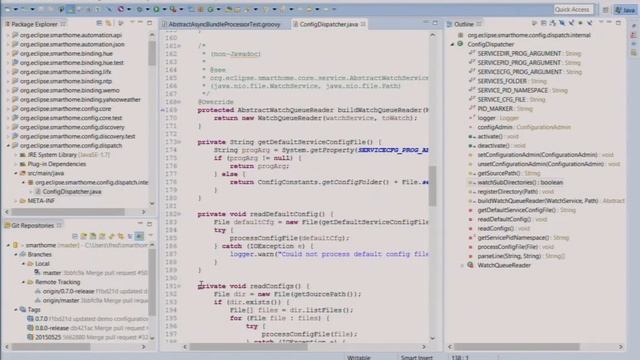The width and height of the screenshot is (640, 360).
Task: Click Clone Git Repository icon
Action: pos(93,236)
